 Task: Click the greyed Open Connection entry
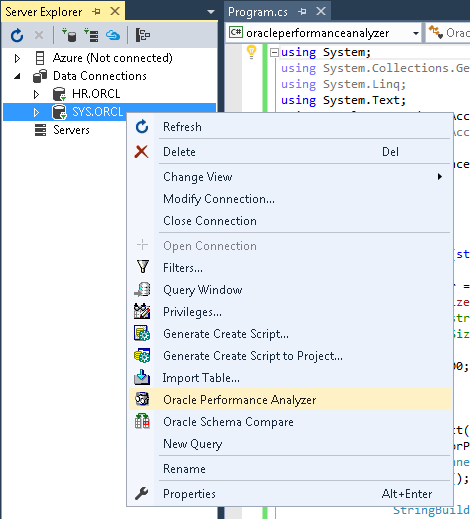point(290,246)
